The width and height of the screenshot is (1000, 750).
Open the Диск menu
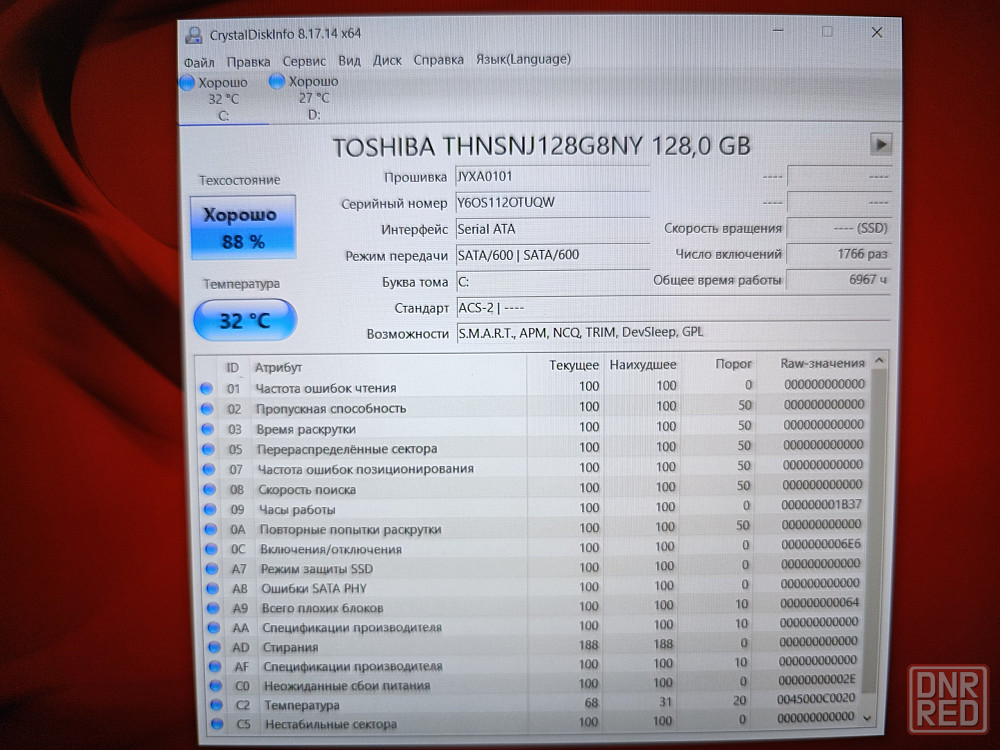pos(387,60)
